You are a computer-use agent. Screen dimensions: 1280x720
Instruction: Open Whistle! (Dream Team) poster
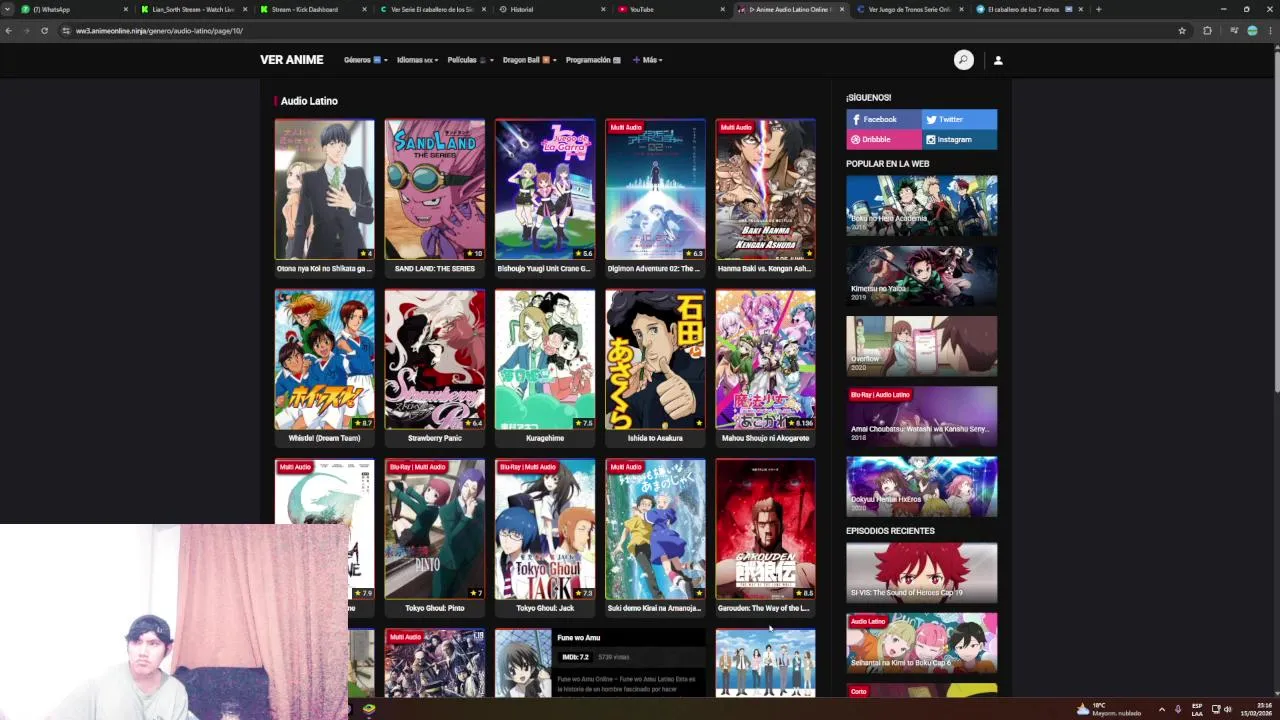click(324, 359)
